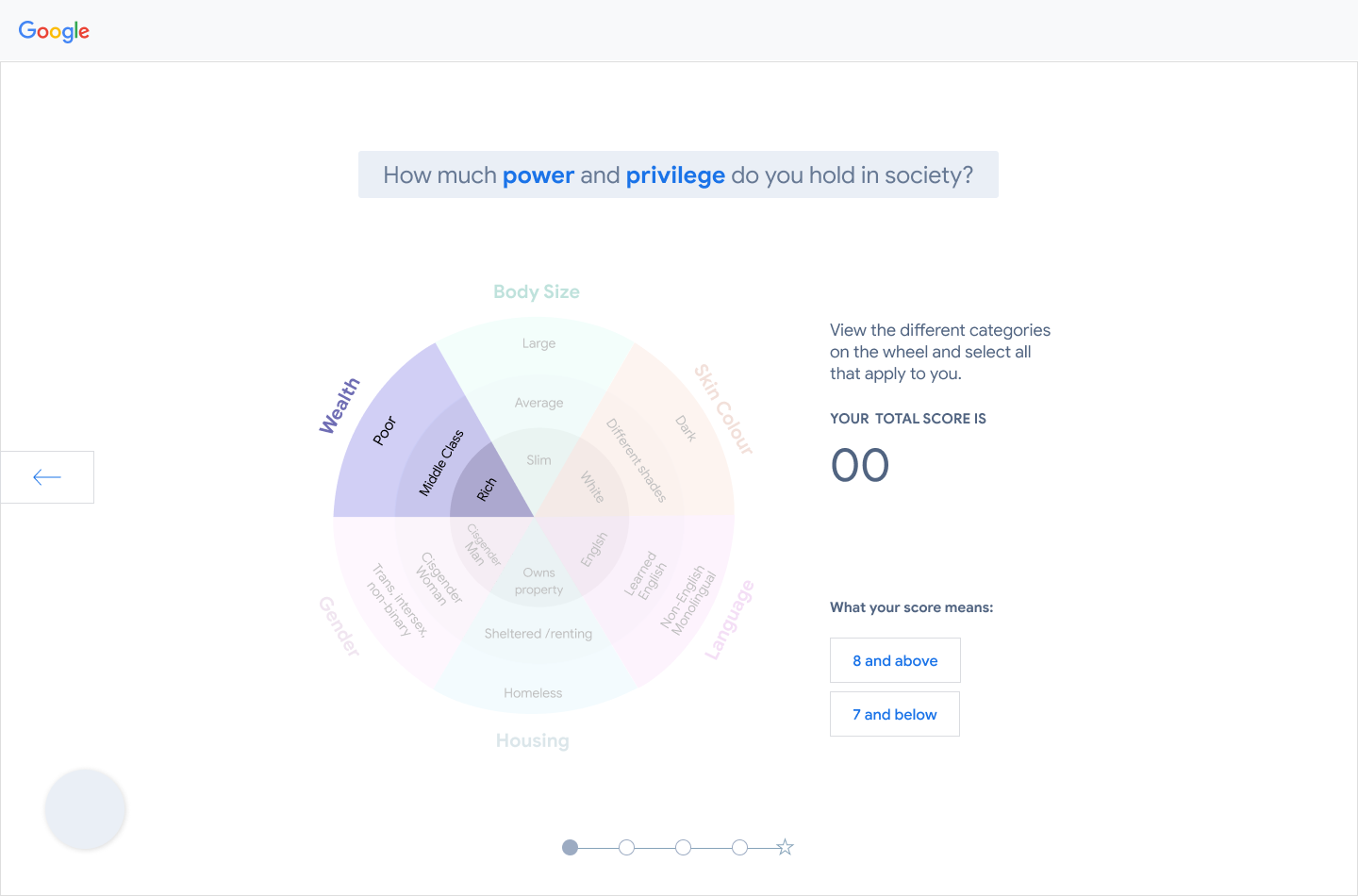Jump to the second progress step circle
Image resolution: width=1358 pixels, height=896 pixels.
pos(626,847)
